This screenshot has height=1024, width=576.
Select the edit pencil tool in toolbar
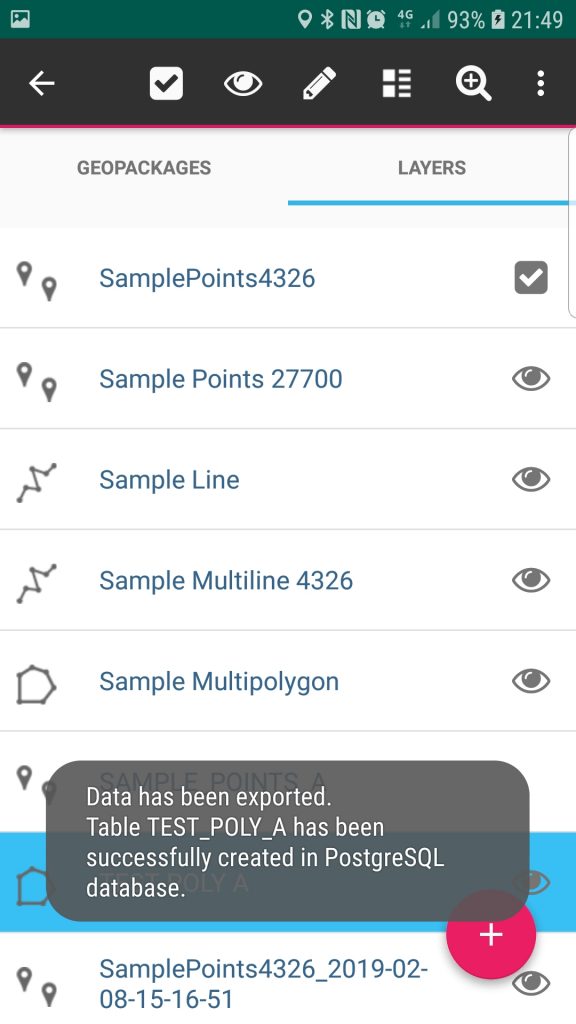pyautogui.click(x=319, y=83)
